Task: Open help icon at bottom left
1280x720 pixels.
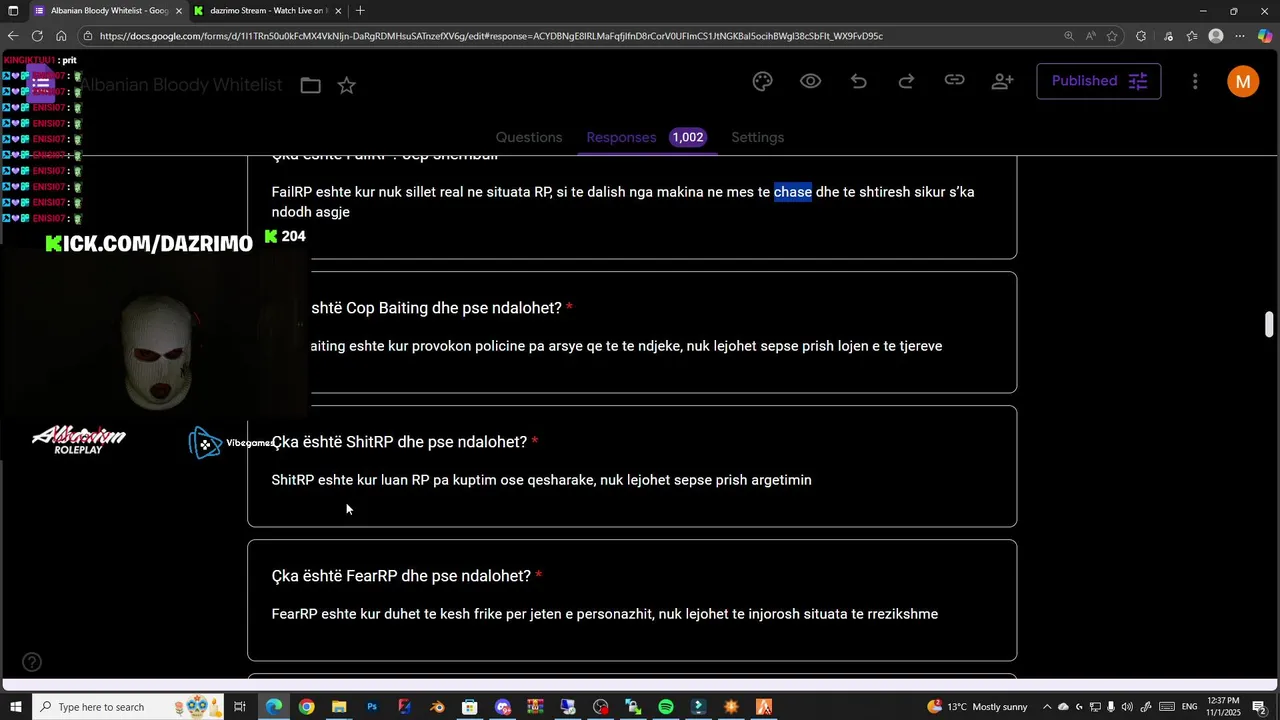Action: (x=32, y=662)
